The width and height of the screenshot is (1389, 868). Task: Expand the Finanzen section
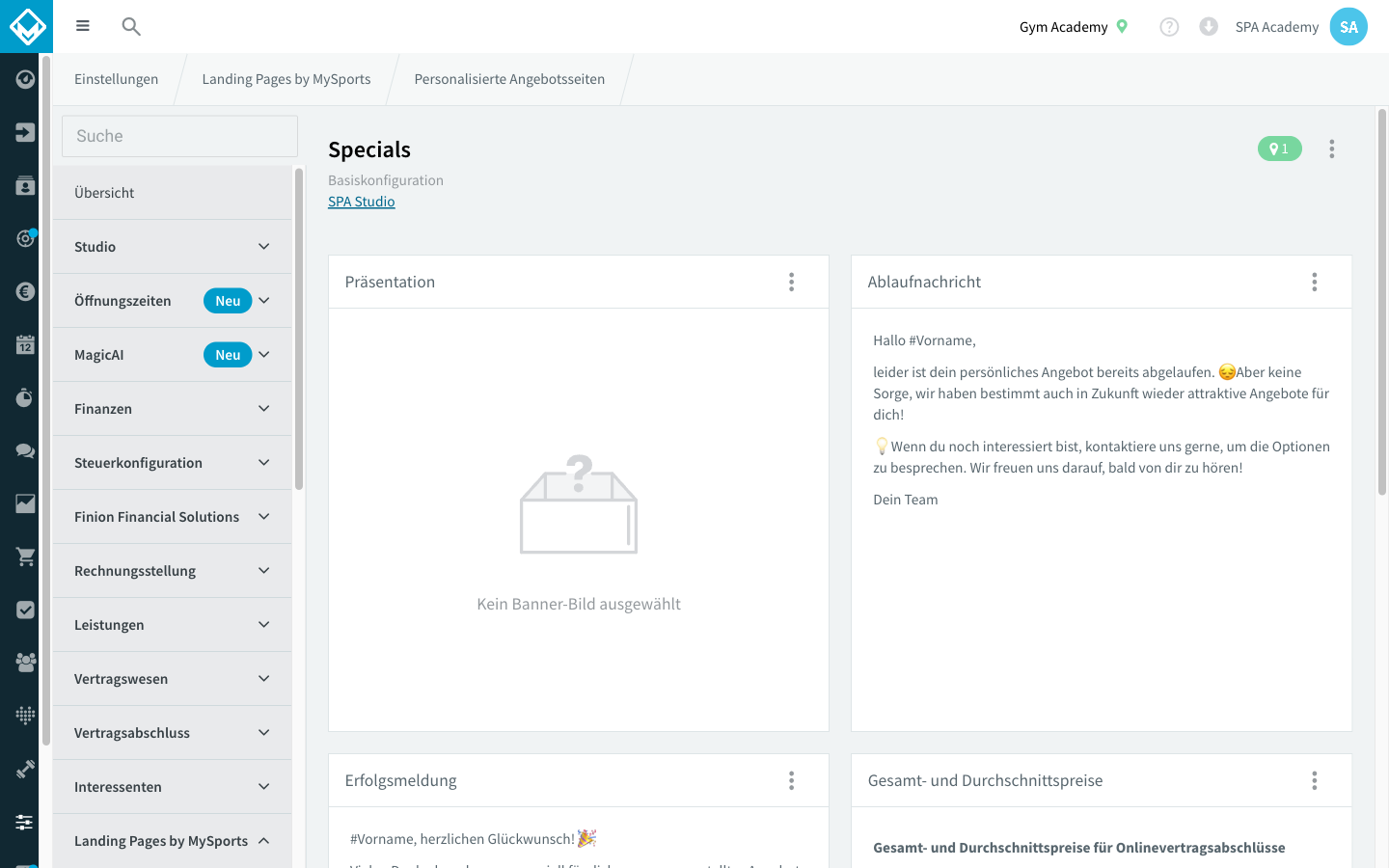coord(173,409)
